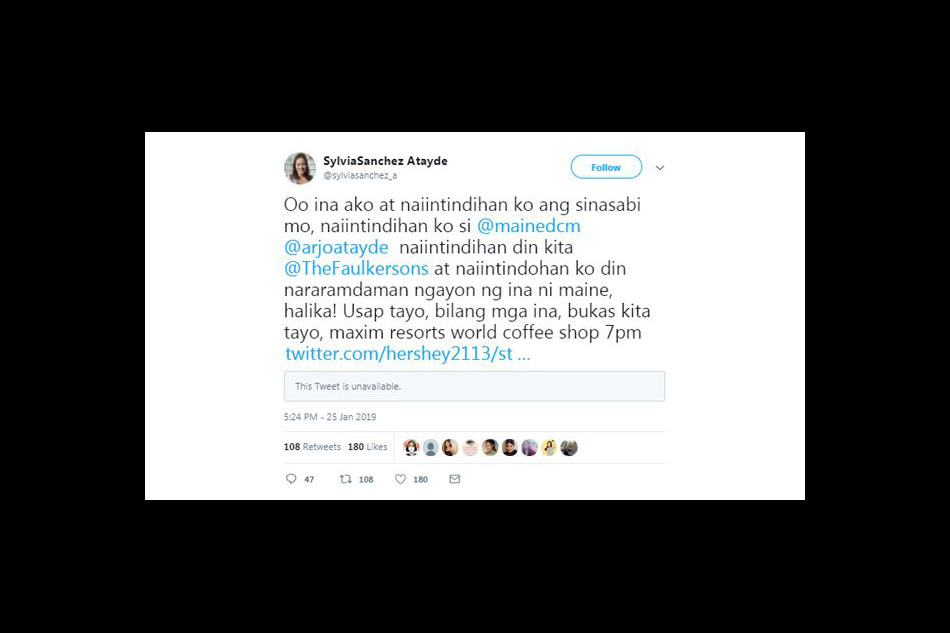Viewport: 950px width, 633px height.
Task: Open the @arjoatayde mention link
Action: pos(336,247)
